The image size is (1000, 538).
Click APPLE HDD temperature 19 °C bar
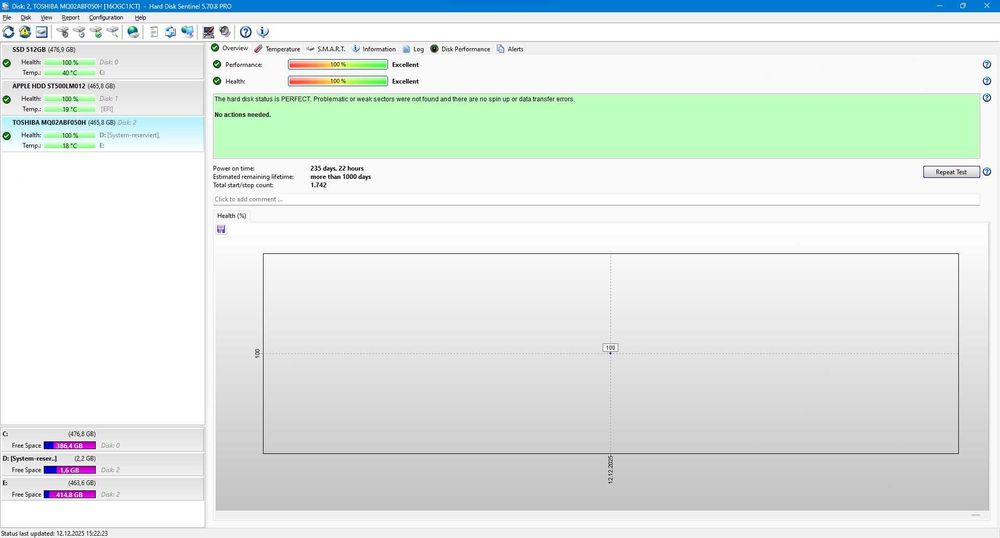pyautogui.click(x=70, y=109)
